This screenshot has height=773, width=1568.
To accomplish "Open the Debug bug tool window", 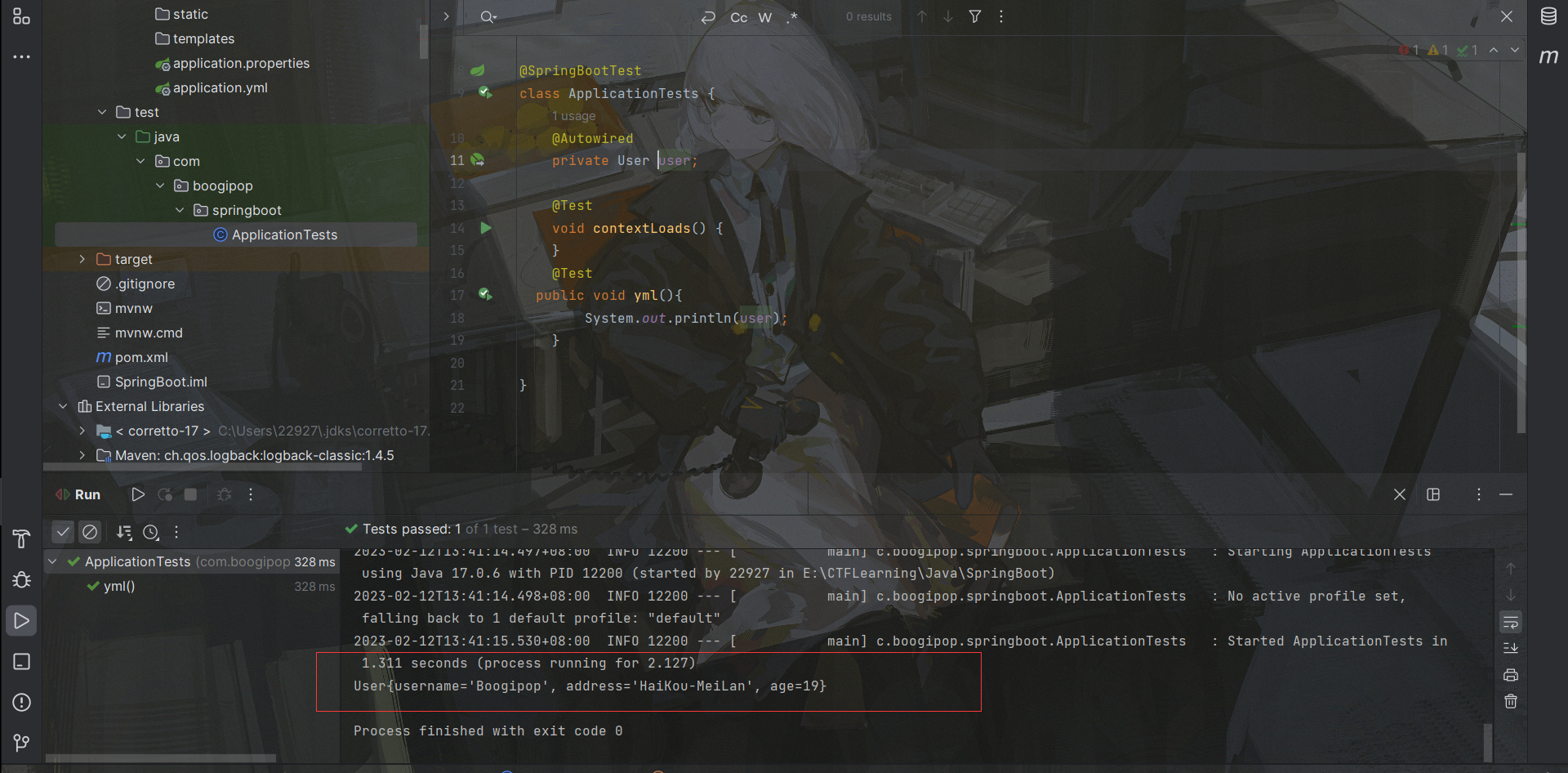I will [x=21, y=579].
